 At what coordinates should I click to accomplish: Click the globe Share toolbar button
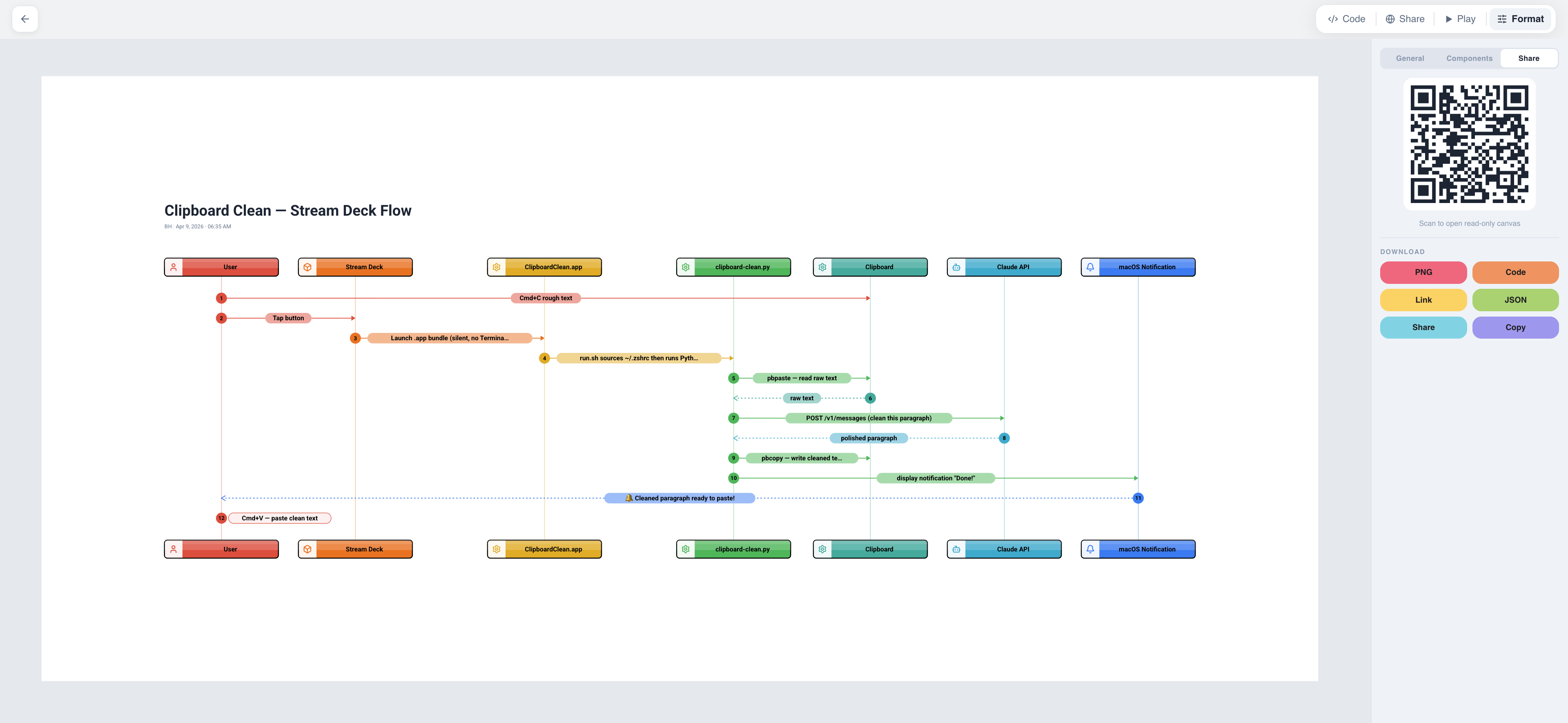[1405, 19]
